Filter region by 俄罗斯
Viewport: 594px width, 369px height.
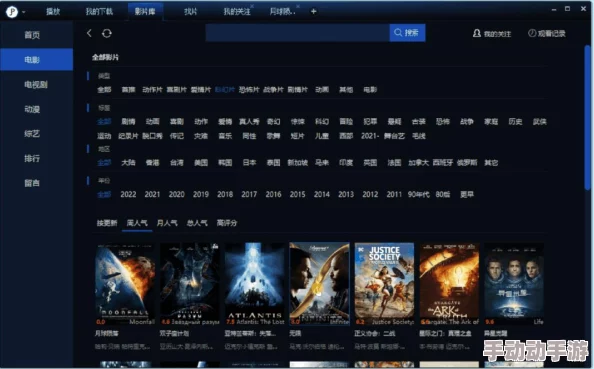coord(467,163)
